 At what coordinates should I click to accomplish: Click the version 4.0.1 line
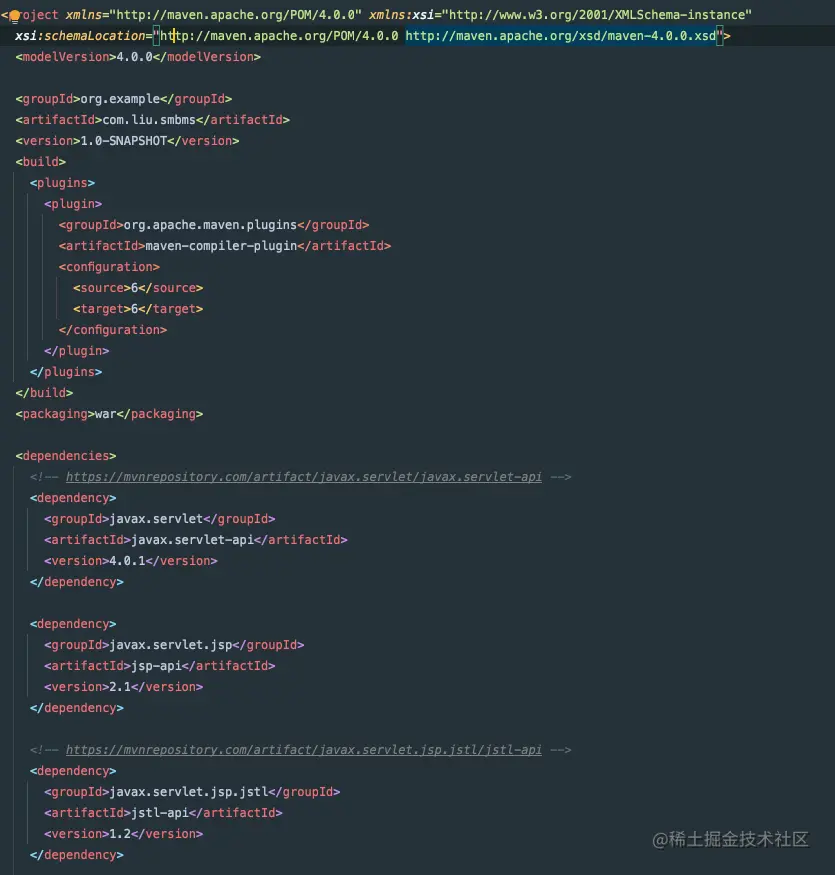pos(131,561)
